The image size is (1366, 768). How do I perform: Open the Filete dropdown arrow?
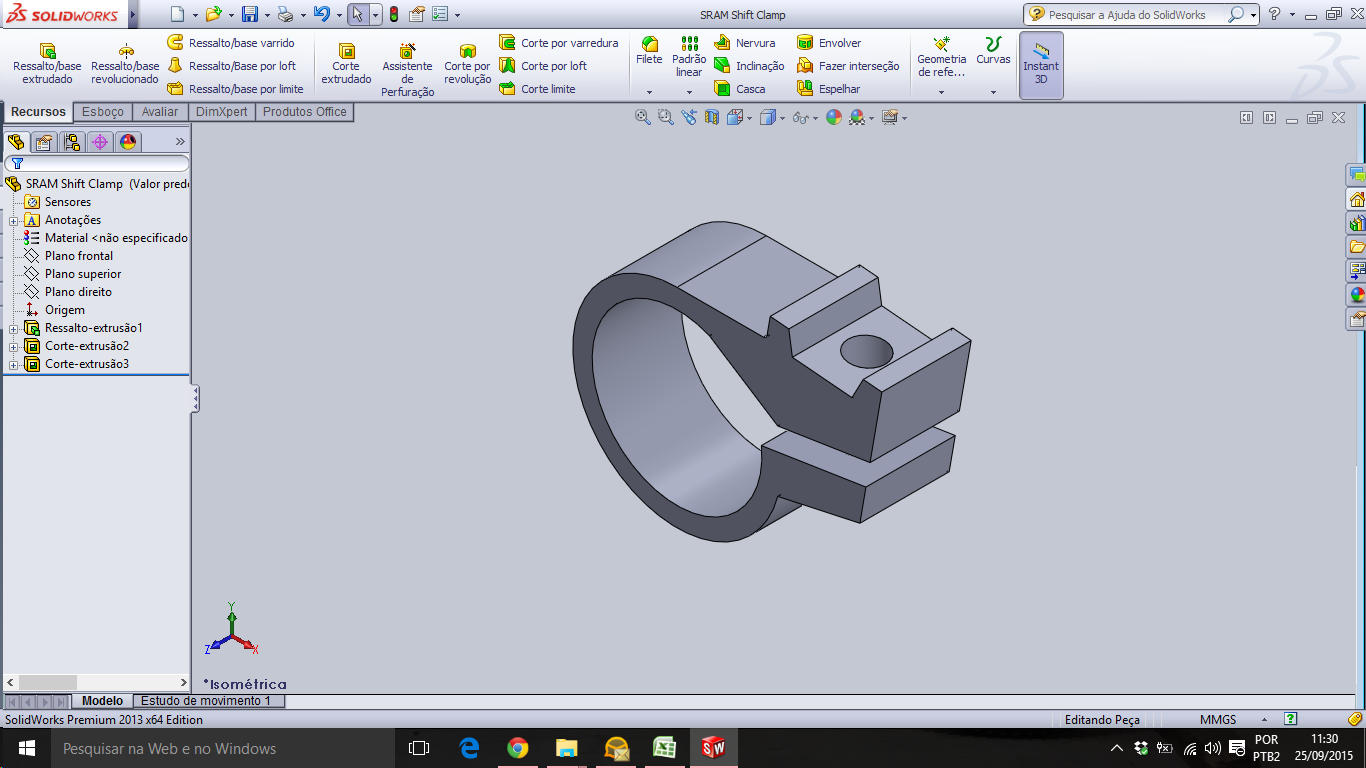click(x=649, y=92)
